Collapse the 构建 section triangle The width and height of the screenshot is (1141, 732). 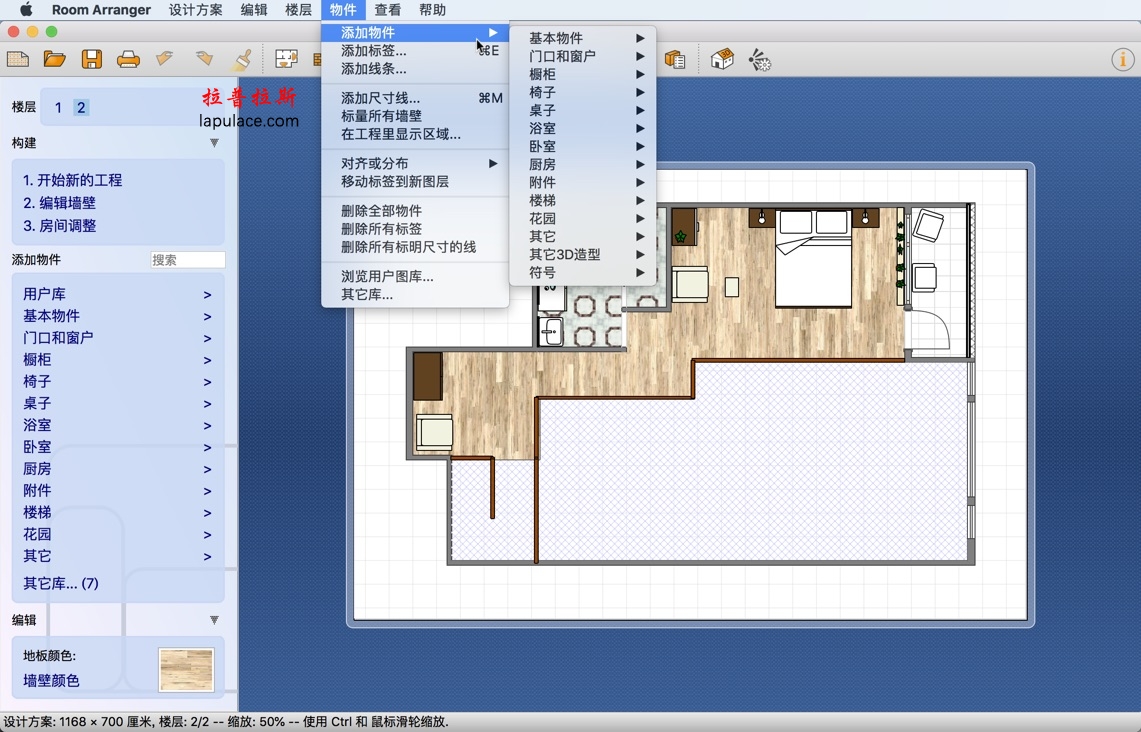click(214, 143)
